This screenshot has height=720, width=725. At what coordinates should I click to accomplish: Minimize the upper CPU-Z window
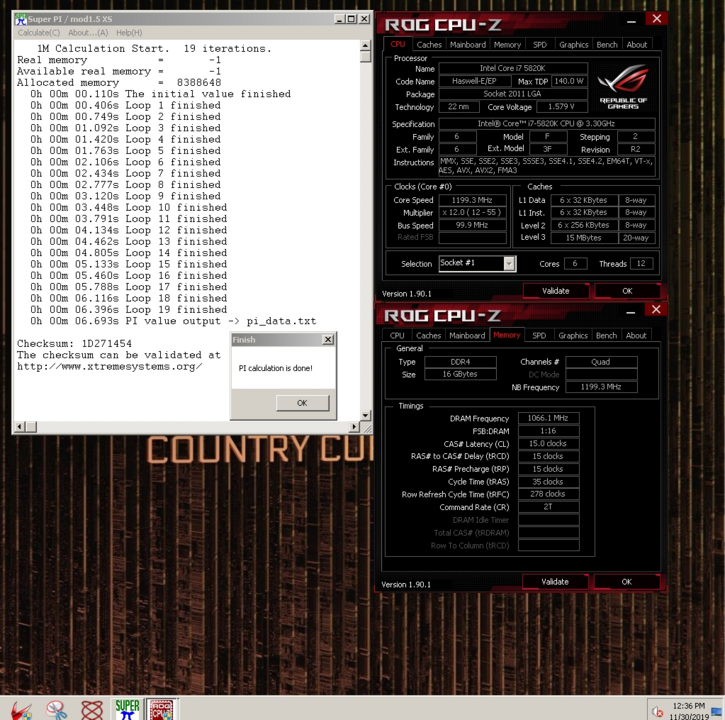631,21
